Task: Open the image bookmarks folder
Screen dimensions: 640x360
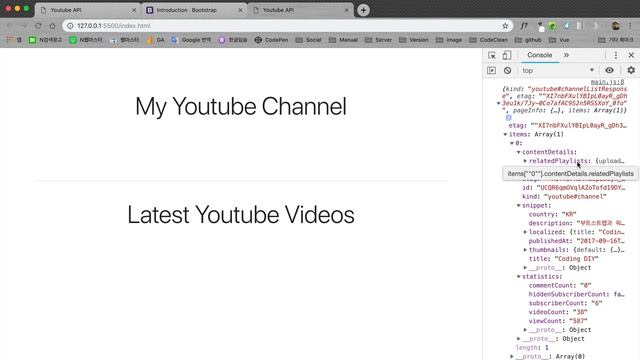Action: pyautogui.click(x=449, y=40)
